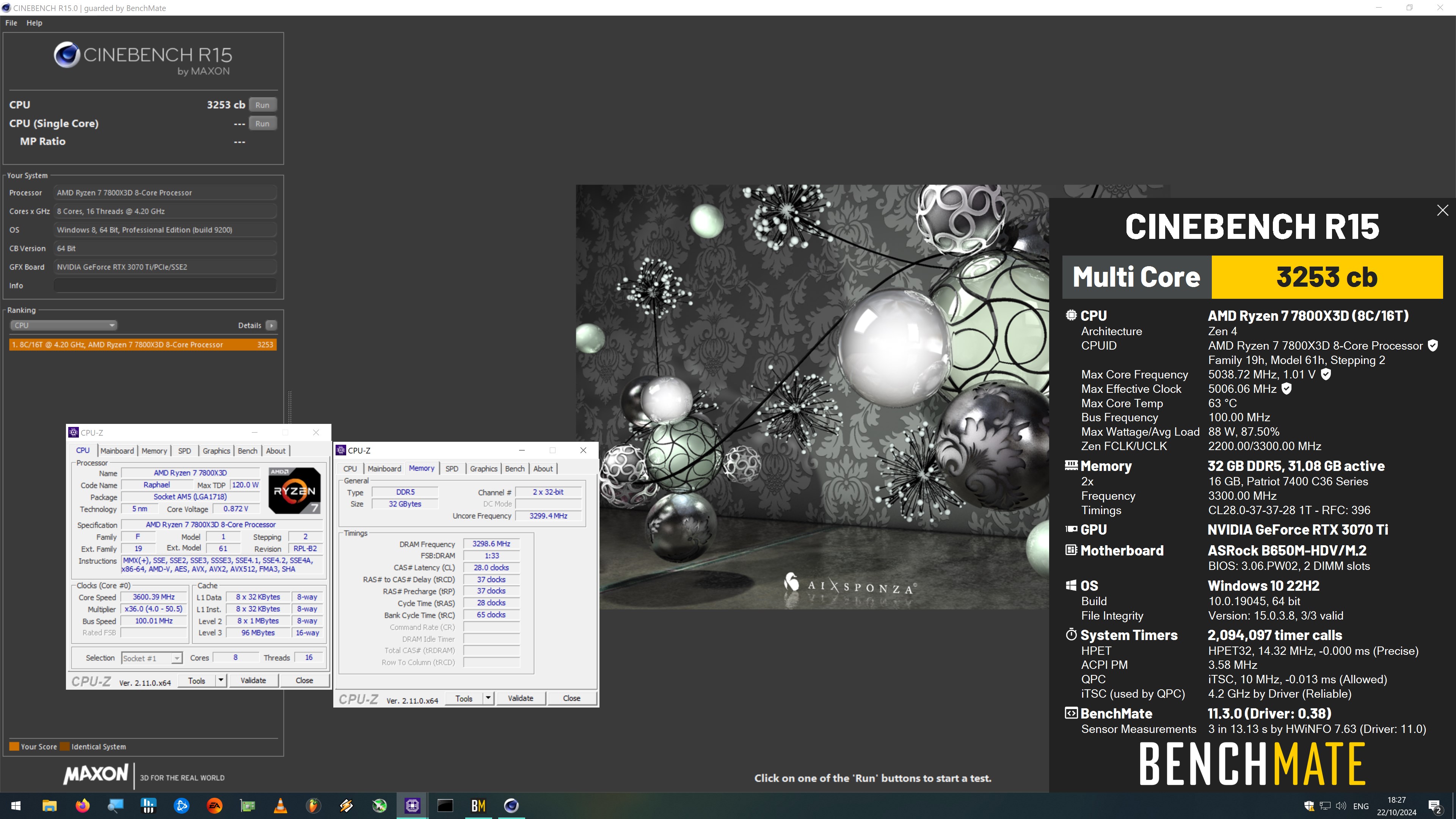Image resolution: width=1456 pixels, height=819 pixels.
Task: Open the Cinebench File menu
Action: coord(11,23)
